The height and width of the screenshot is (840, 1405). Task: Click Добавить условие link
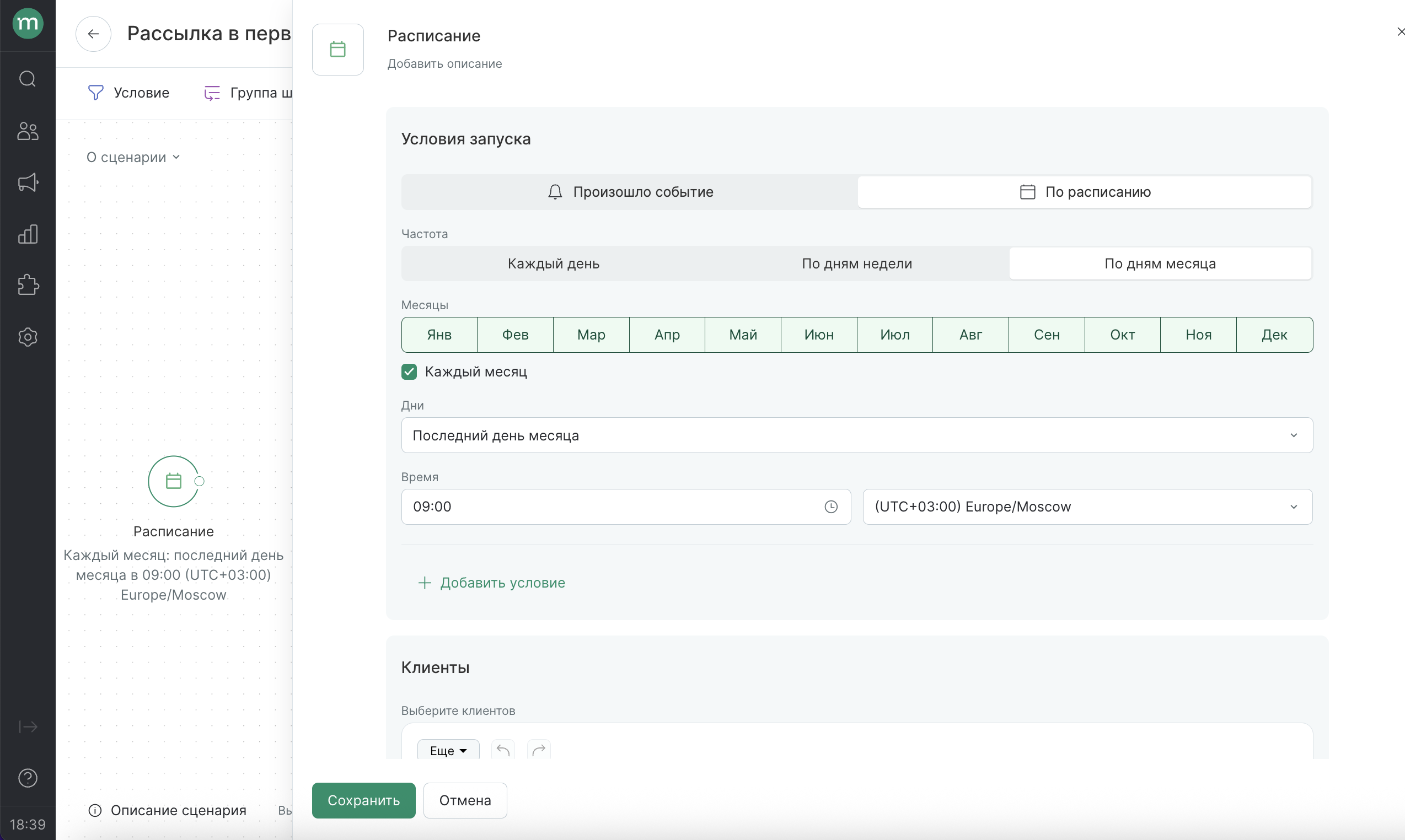491,583
